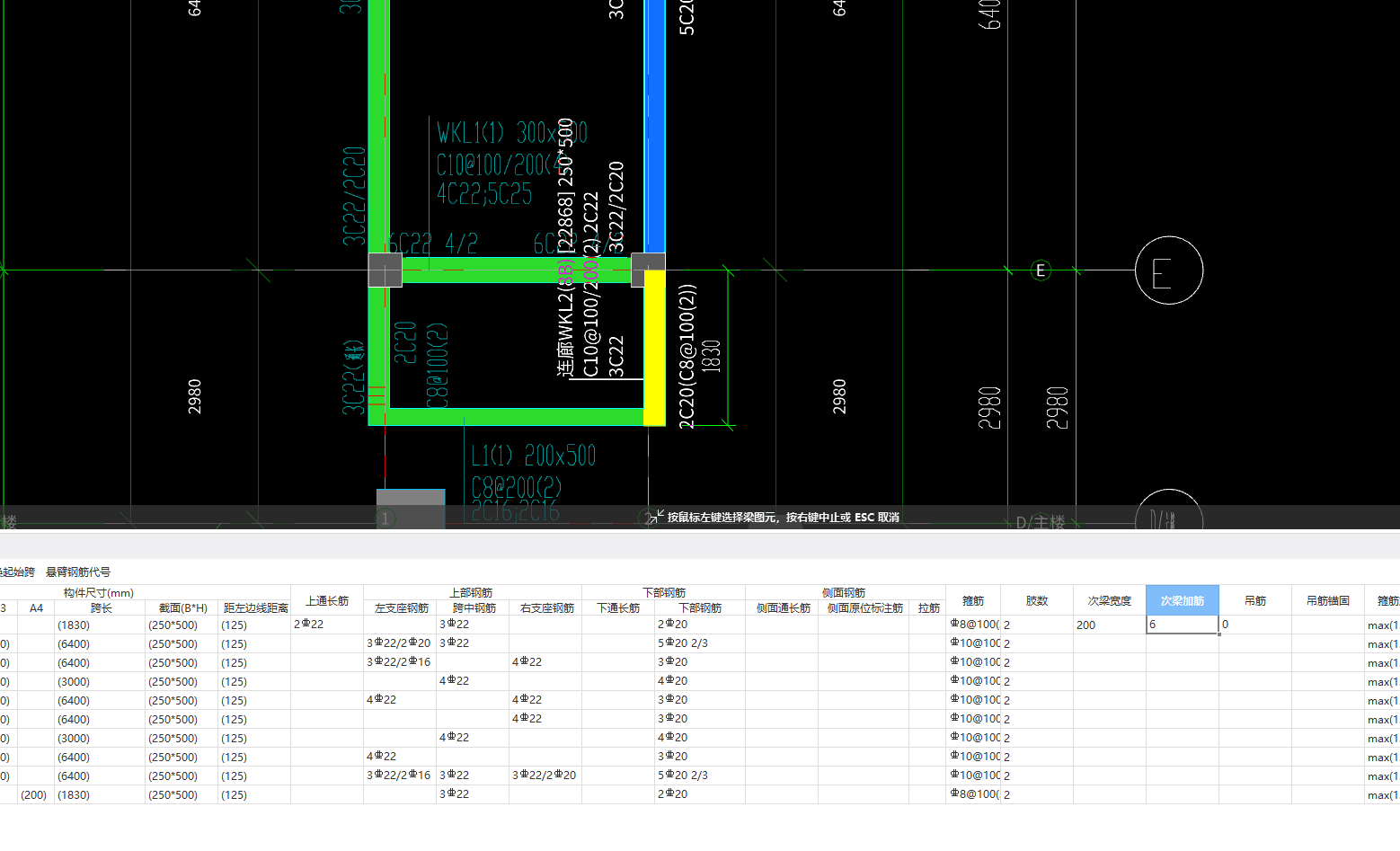Image resolution: width=1400 pixels, height=851 pixels.
Task: Select the blue vertical beam segment
Action: click(655, 126)
